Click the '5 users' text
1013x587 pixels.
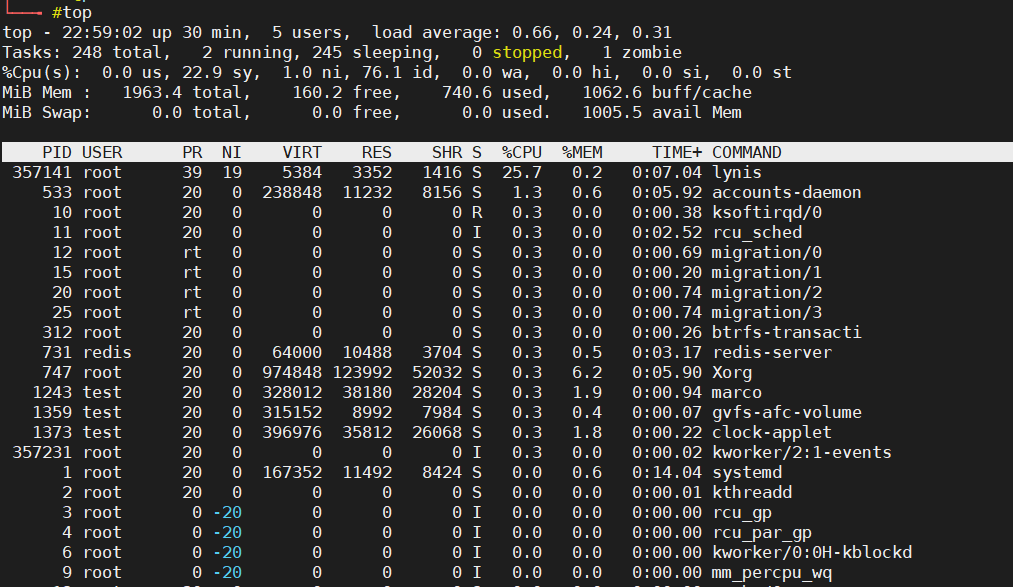tap(307, 32)
